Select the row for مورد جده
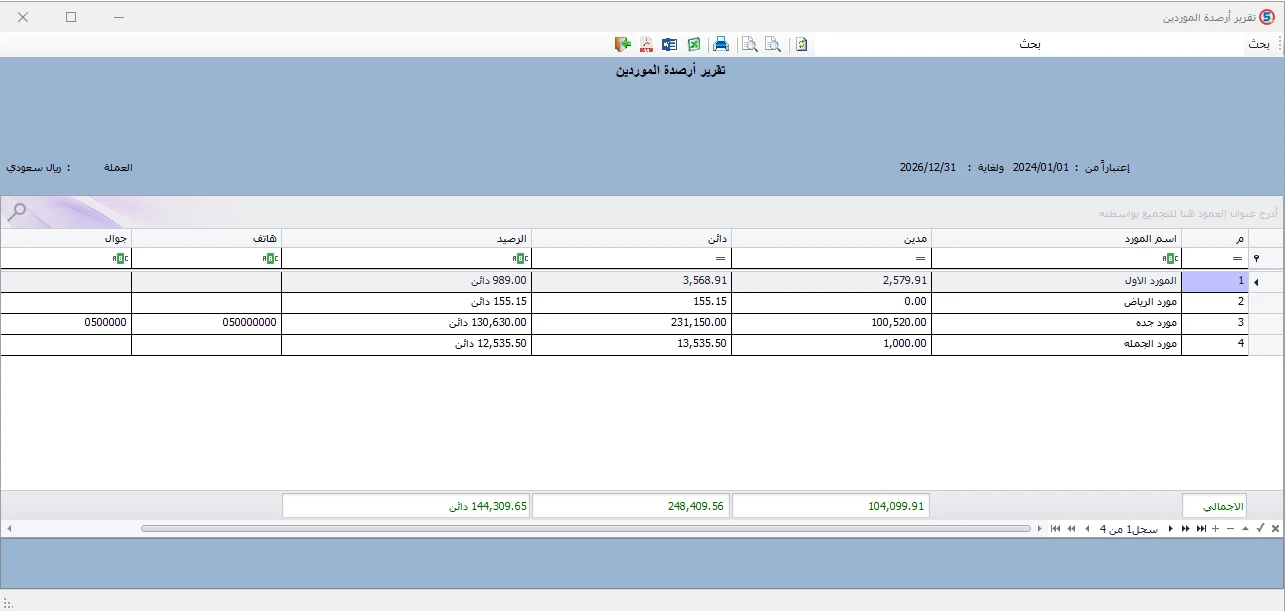This screenshot has height=611, width=1286. coord(624,323)
